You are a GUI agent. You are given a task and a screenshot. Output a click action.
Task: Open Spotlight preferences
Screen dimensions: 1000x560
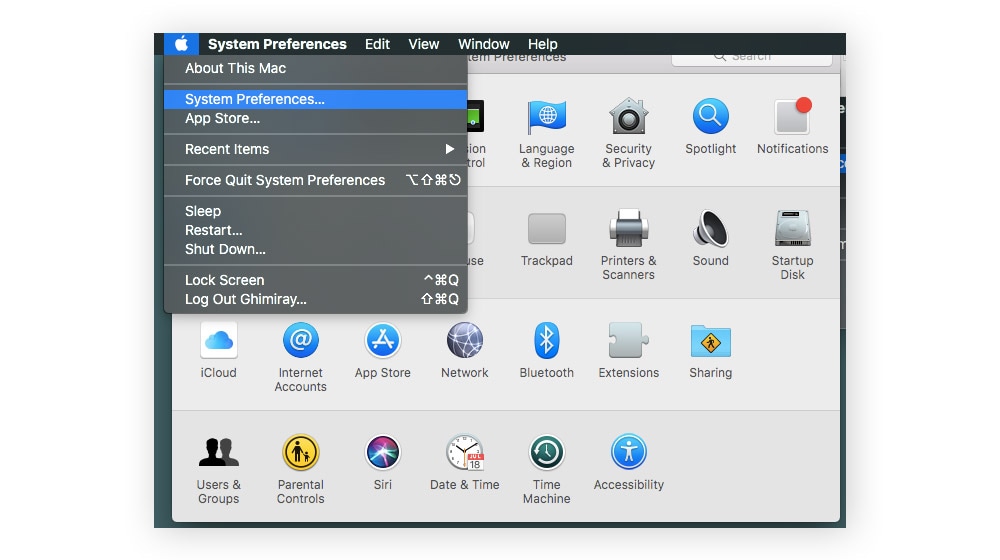click(x=710, y=126)
